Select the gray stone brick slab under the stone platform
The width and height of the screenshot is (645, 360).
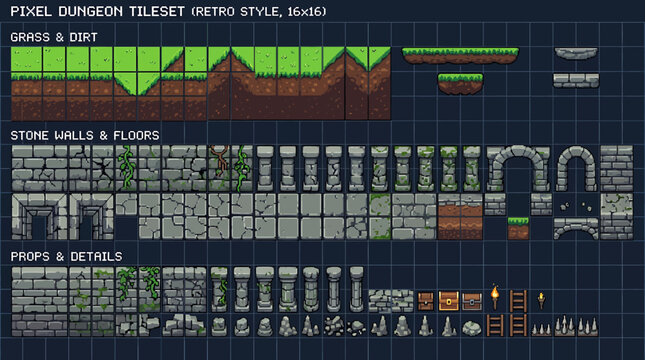point(576,80)
